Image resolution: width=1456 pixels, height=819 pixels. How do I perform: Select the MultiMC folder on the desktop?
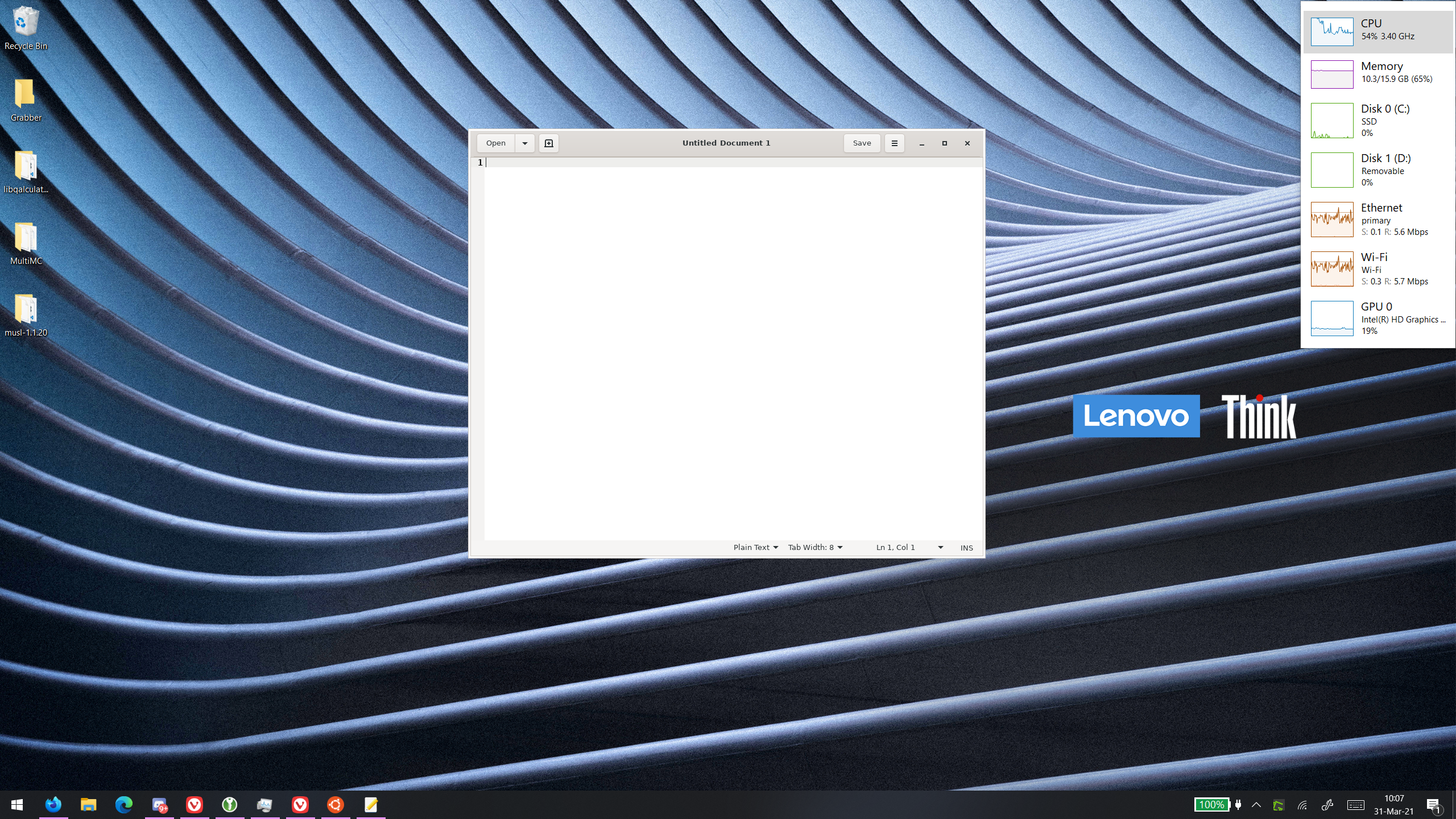26,243
